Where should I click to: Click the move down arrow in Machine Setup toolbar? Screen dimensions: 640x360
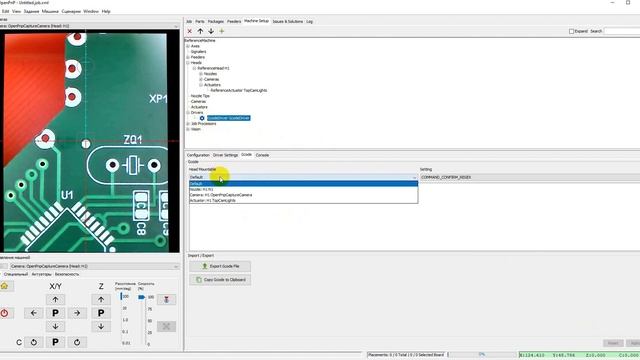tap(211, 31)
